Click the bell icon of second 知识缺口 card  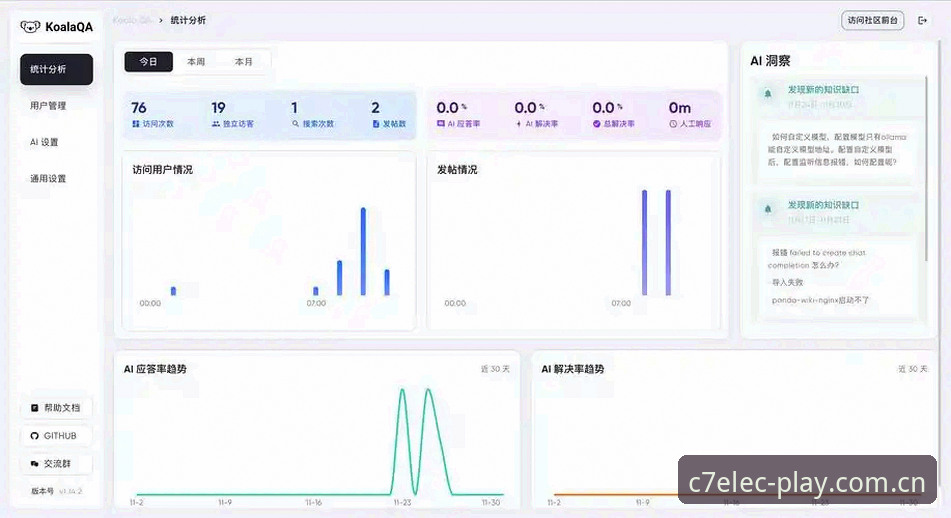pos(768,209)
